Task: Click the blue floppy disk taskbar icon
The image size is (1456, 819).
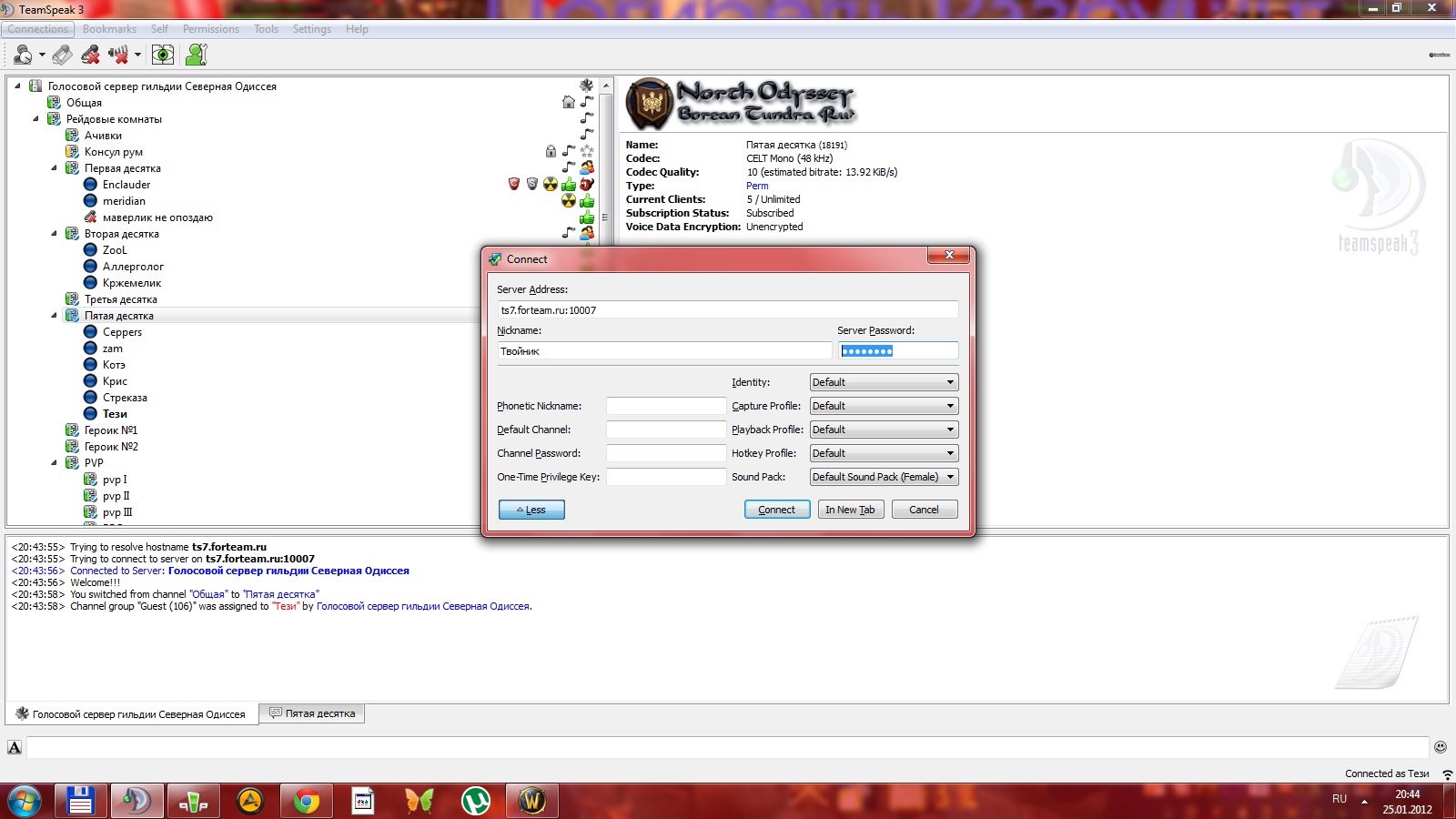Action: tap(80, 801)
